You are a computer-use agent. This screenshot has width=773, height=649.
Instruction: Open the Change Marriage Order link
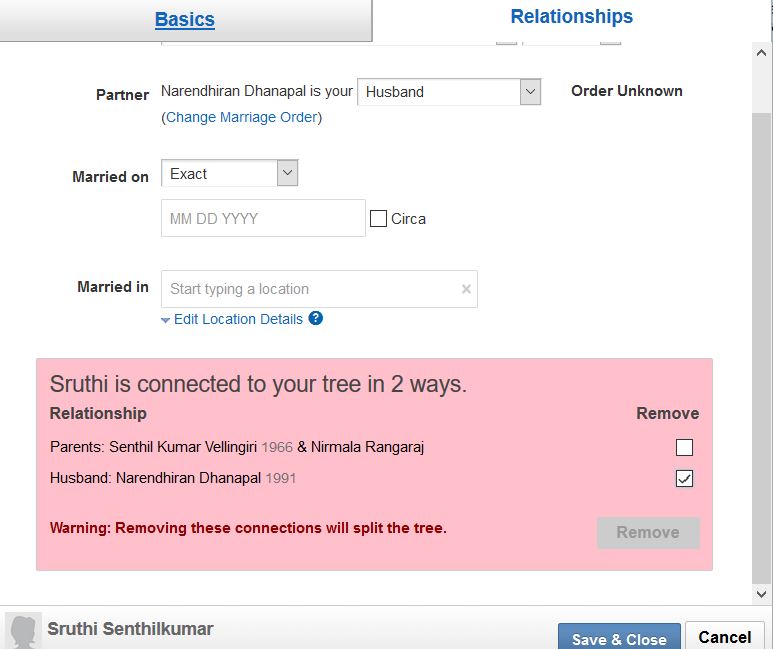point(242,117)
